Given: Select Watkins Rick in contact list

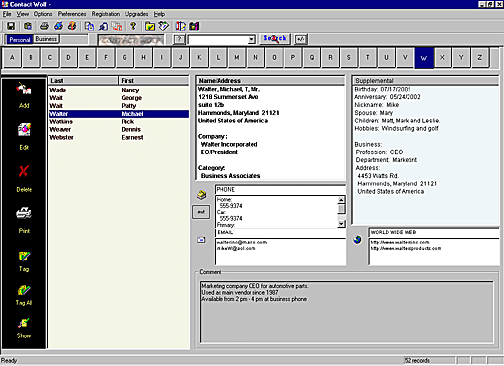Looking at the screenshot, I should click(119, 122).
